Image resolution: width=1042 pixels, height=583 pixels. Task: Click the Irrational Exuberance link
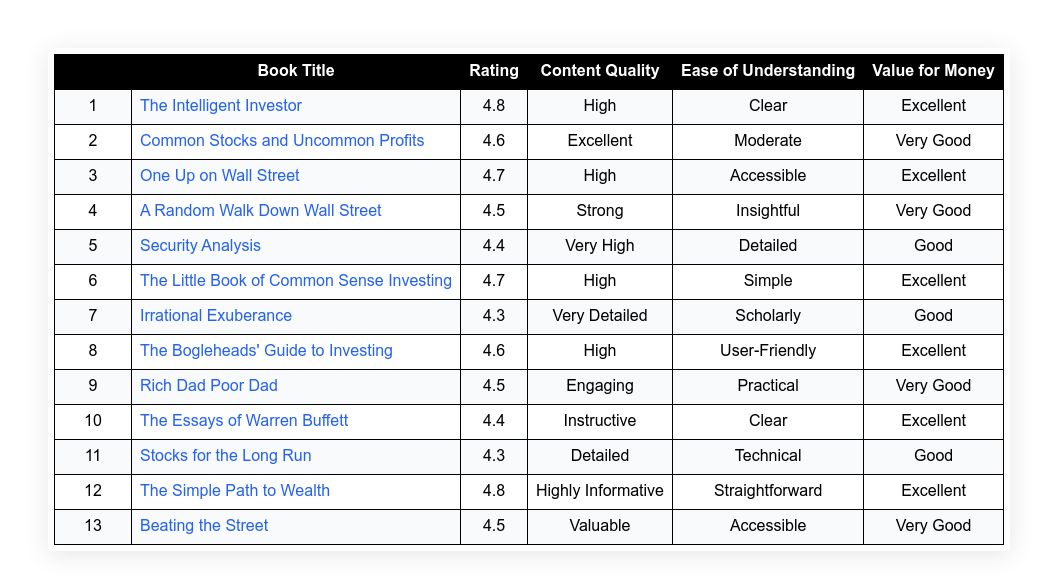tap(215, 316)
